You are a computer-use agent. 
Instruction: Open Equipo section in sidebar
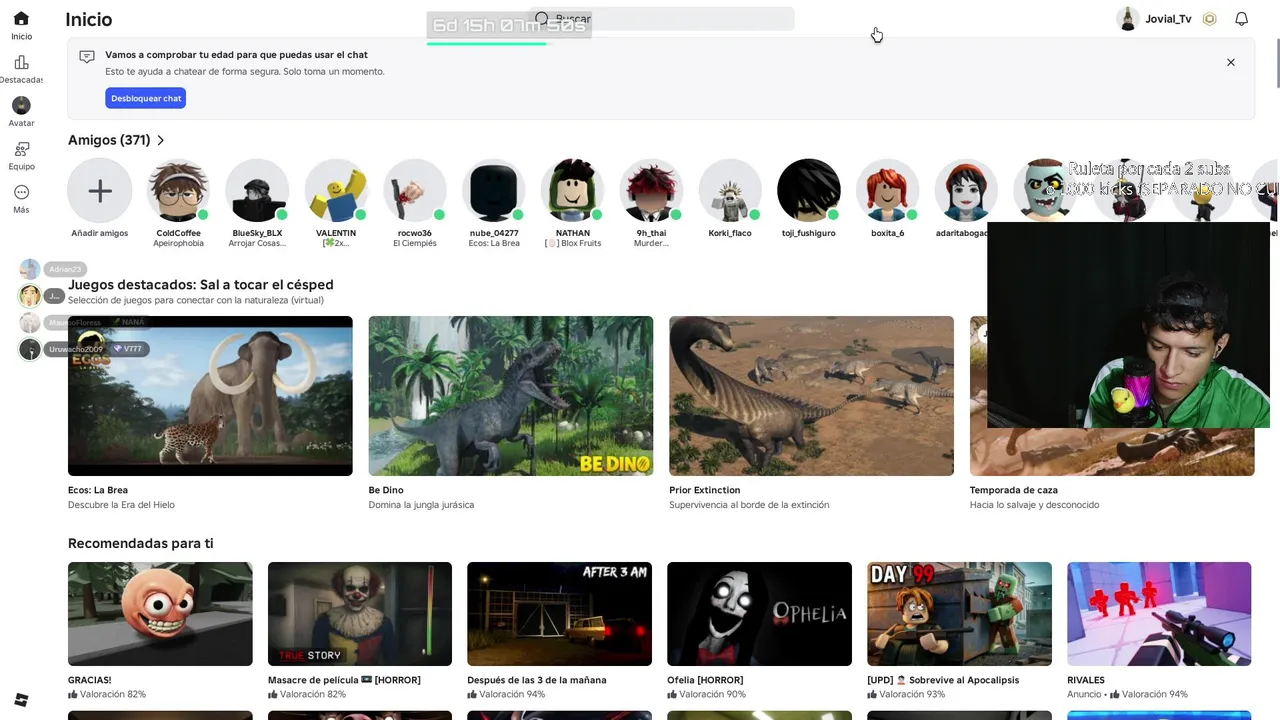click(x=21, y=155)
